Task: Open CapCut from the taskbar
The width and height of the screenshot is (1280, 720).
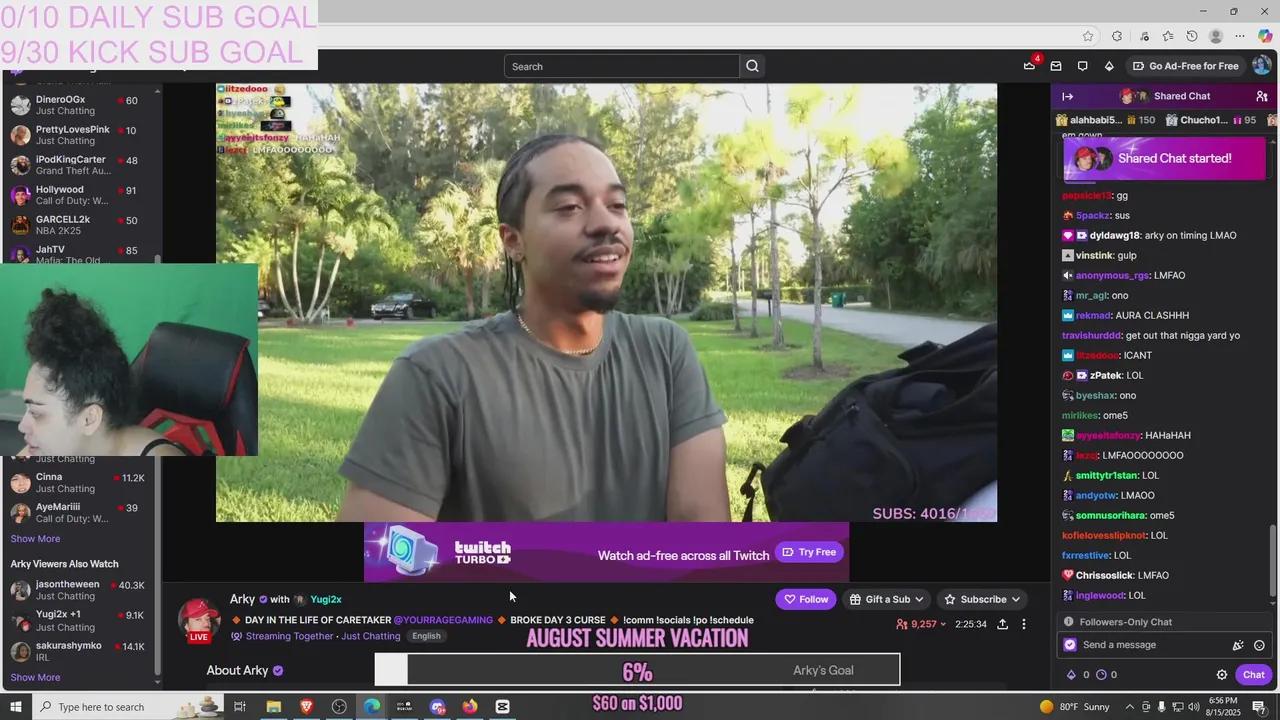Action: (503, 707)
